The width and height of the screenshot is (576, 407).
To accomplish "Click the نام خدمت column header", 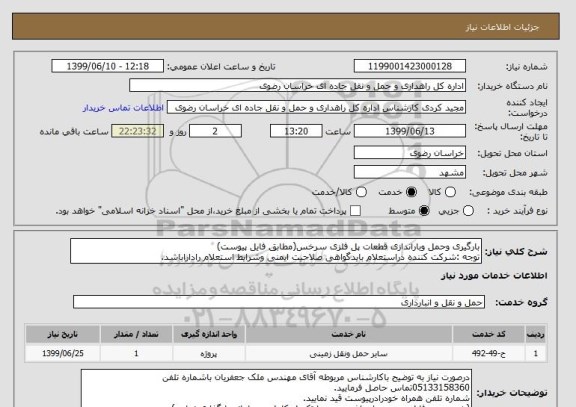I will tap(349, 334).
